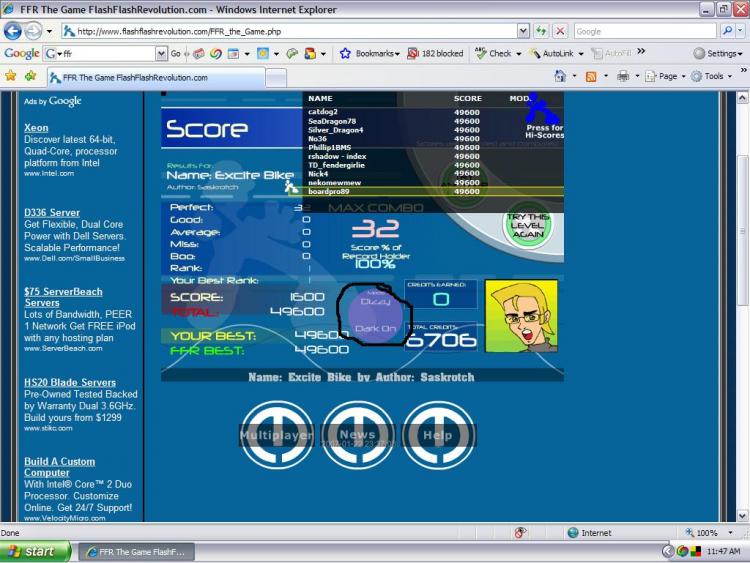
Task: Open the Google toolbar Settings menu
Action: tap(717, 54)
